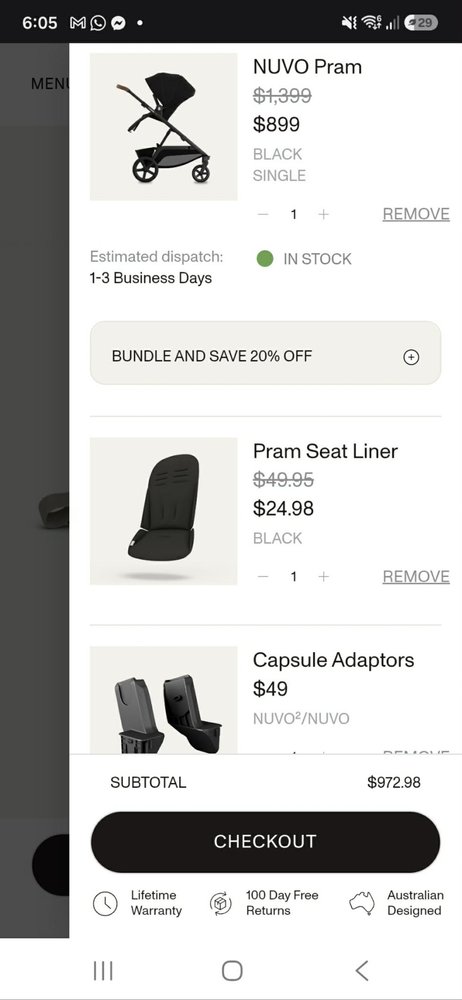The width and height of the screenshot is (462, 1000).
Task: Tap the Android back navigation arrow
Action: tap(362, 971)
